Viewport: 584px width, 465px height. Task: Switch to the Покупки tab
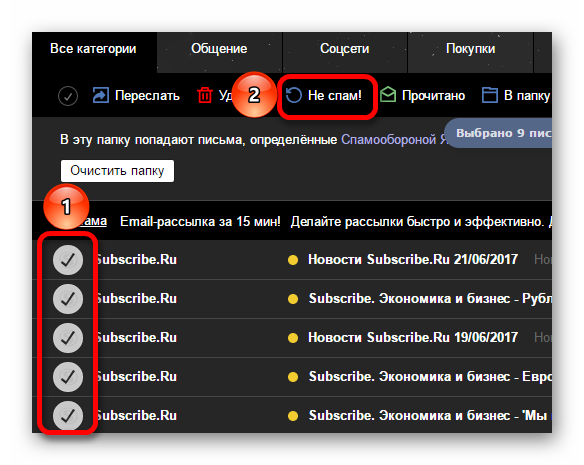click(470, 52)
